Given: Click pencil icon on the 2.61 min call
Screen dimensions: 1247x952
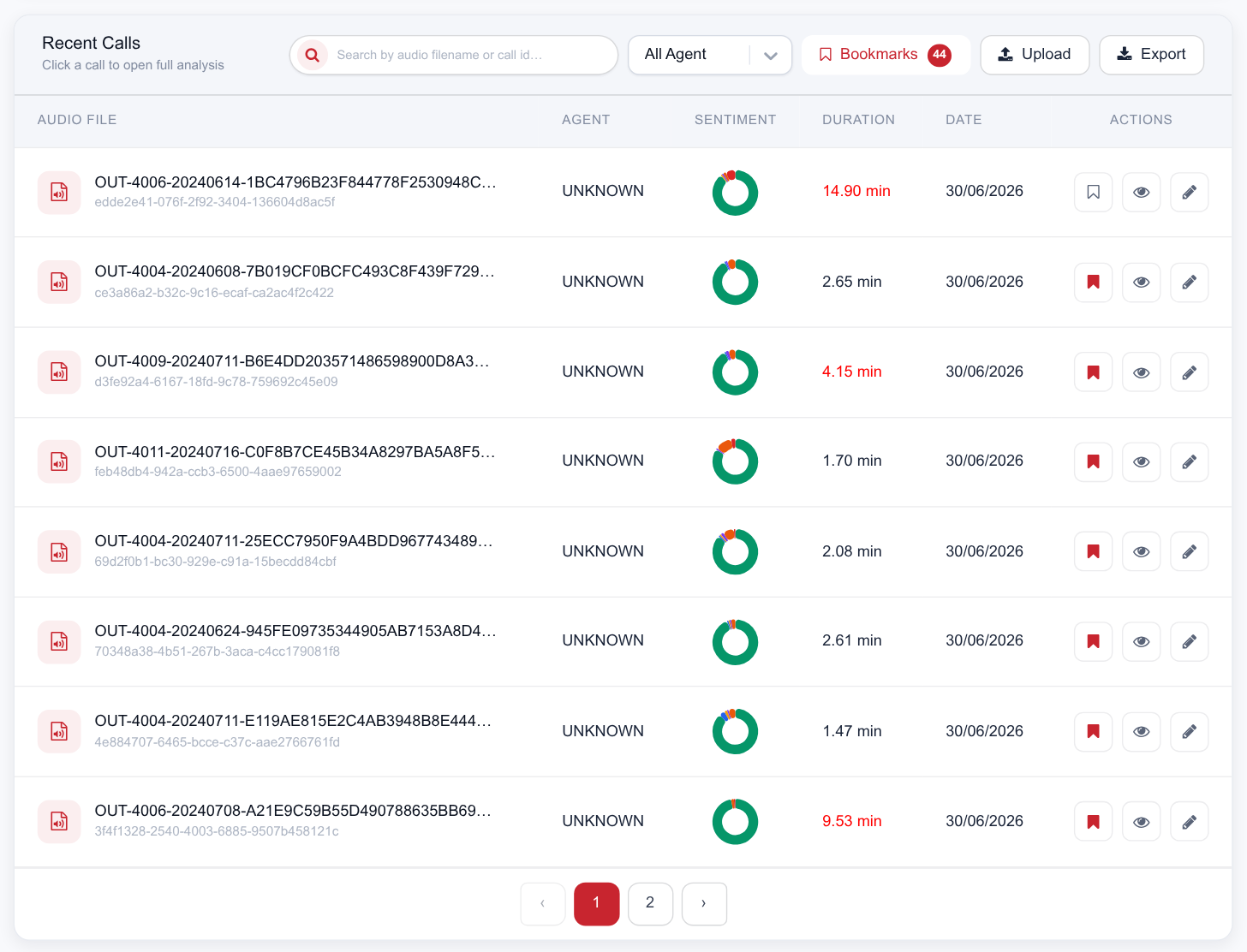Looking at the screenshot, I should (1190, 642).
